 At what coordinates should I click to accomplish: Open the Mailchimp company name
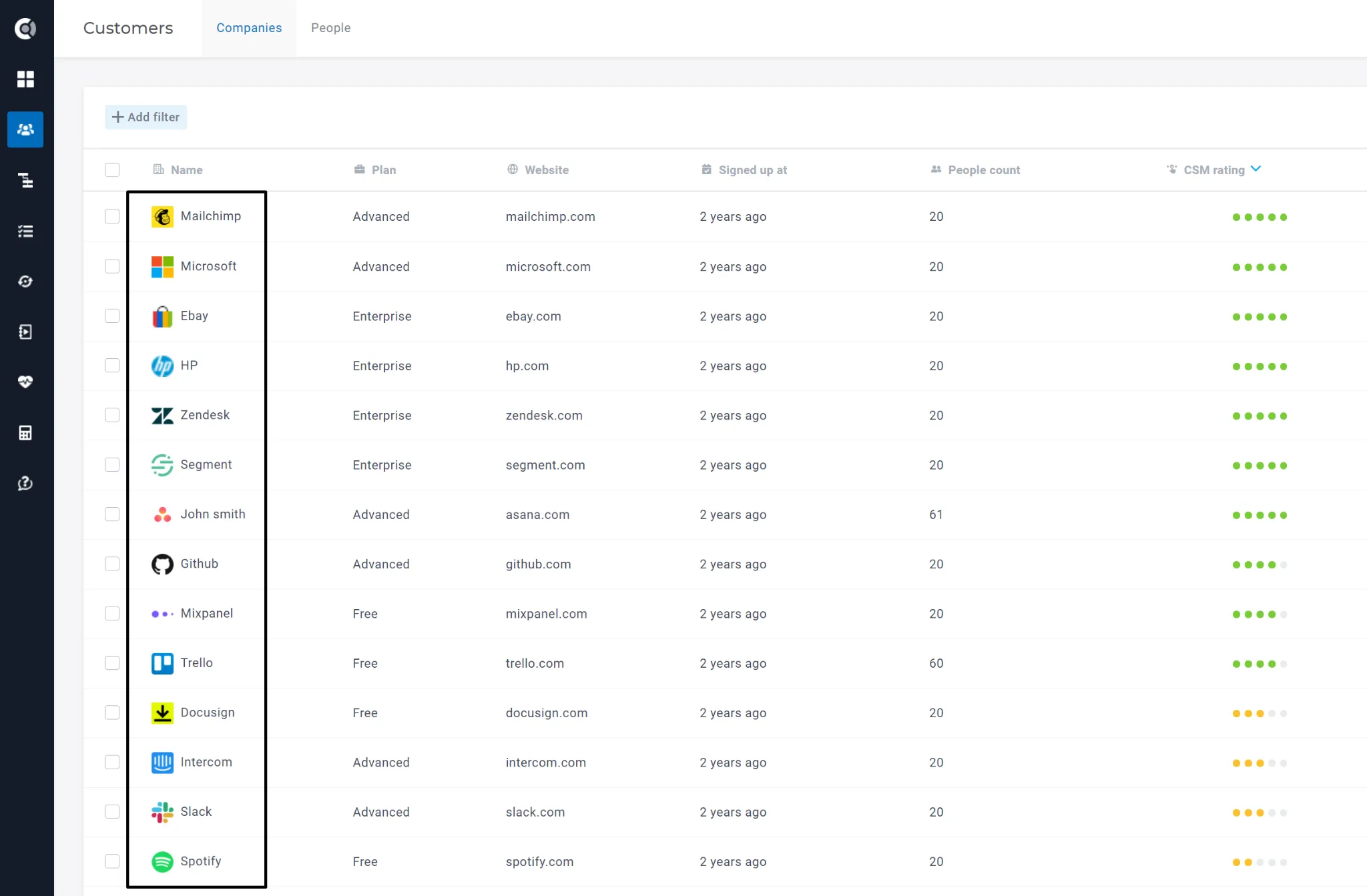click(211, 216)
